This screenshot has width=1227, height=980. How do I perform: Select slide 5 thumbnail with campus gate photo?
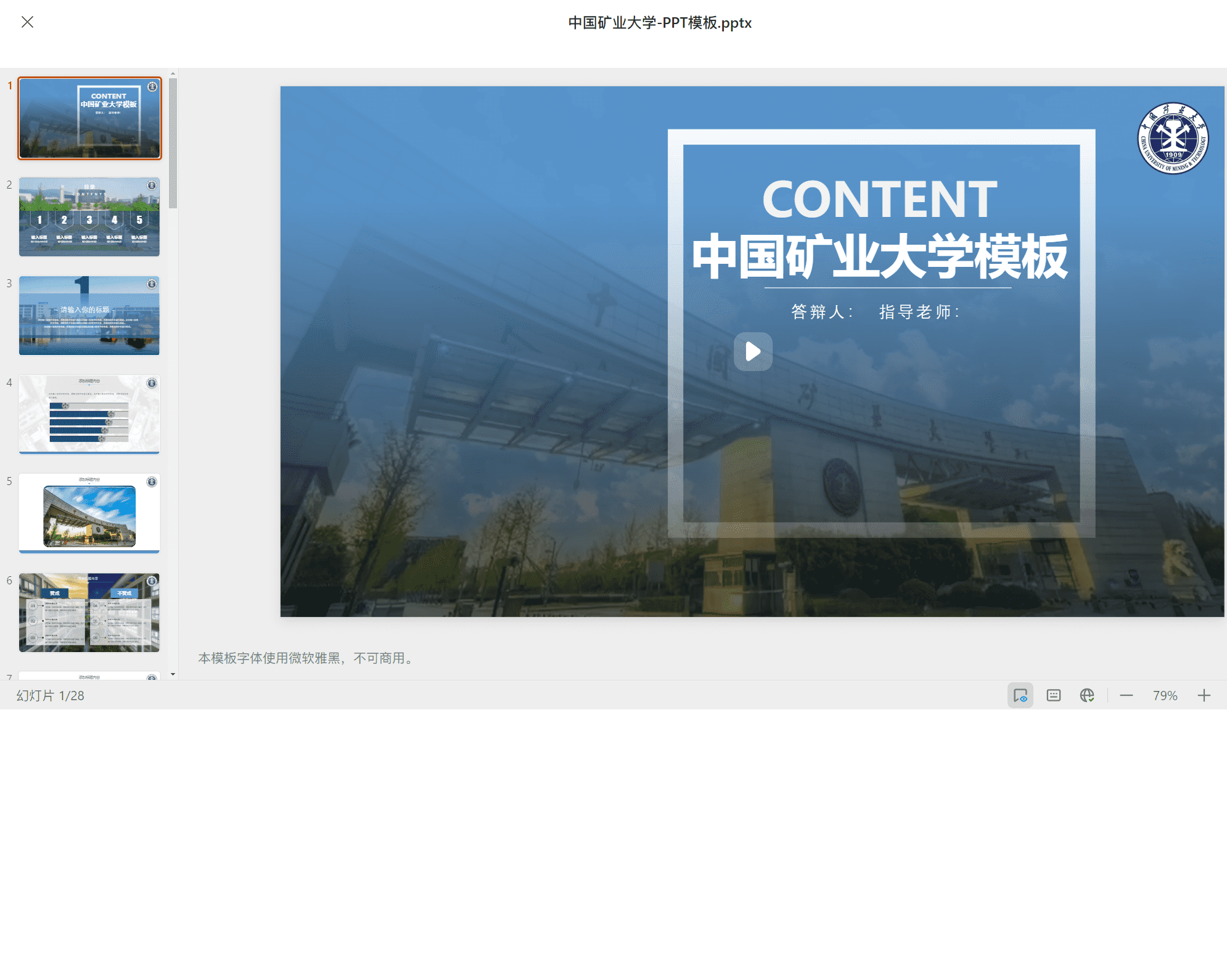click(x=89, y=513)
